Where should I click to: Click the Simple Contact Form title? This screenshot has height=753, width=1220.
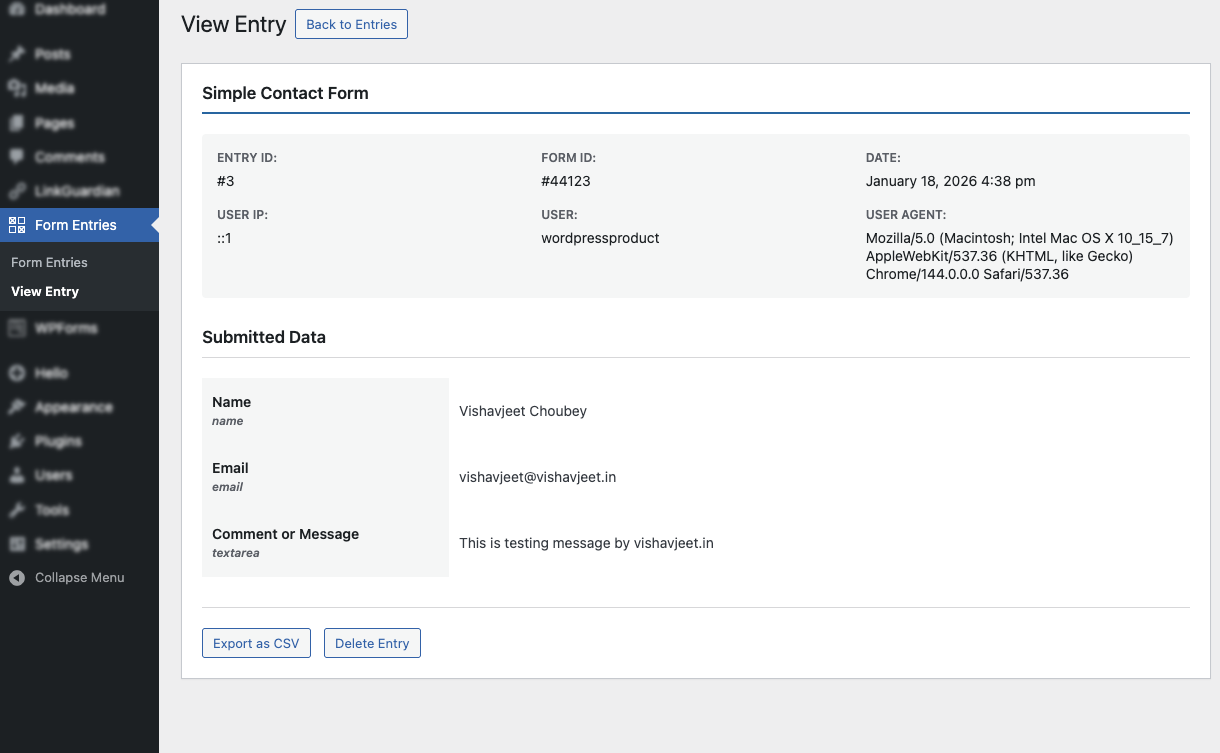285,93
